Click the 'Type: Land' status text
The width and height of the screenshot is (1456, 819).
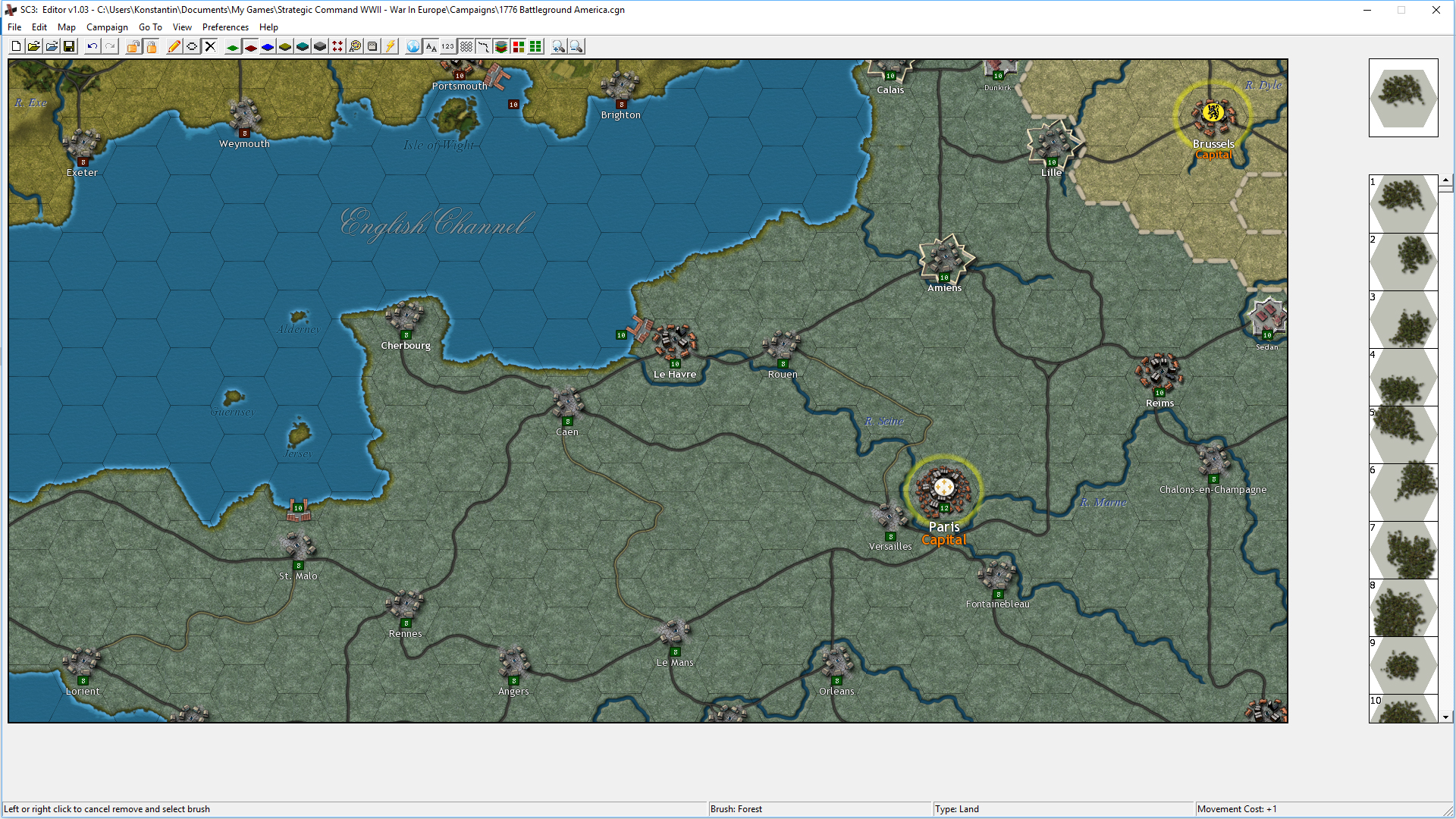pyautogui.click(x=956, y=809)
